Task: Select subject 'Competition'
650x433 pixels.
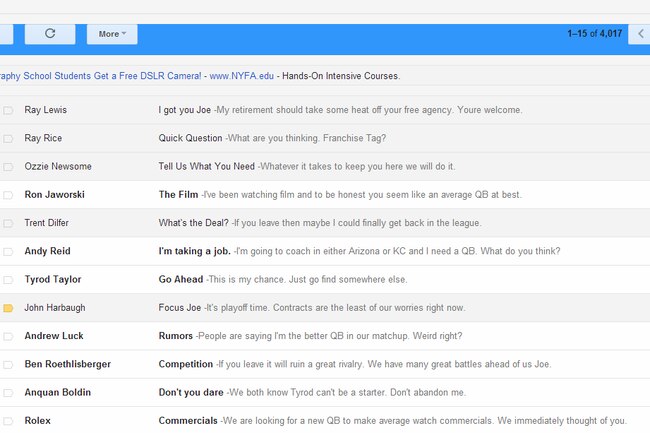Action: tap(186, 364)
